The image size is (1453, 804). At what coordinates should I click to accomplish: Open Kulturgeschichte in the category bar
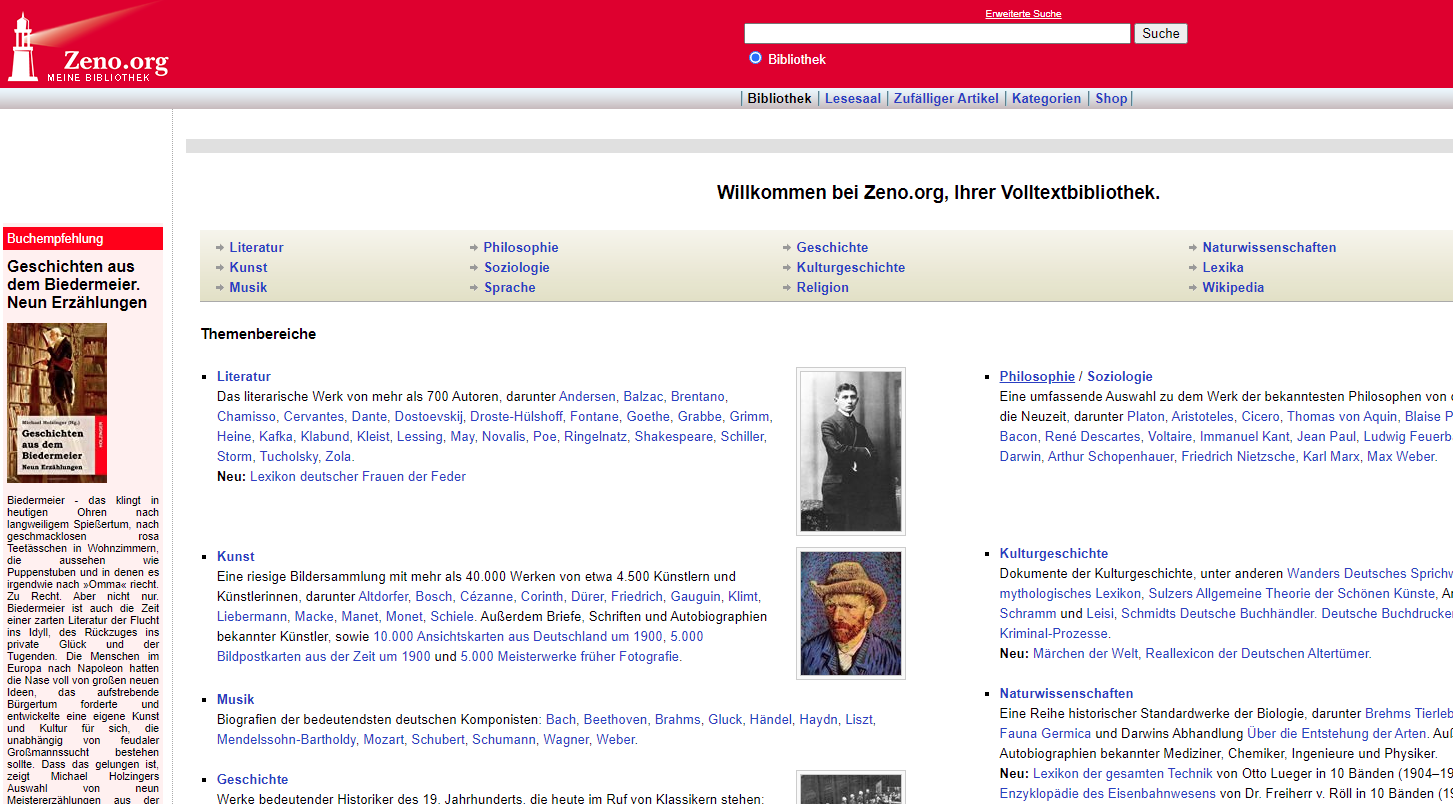[x=850, y=267]
